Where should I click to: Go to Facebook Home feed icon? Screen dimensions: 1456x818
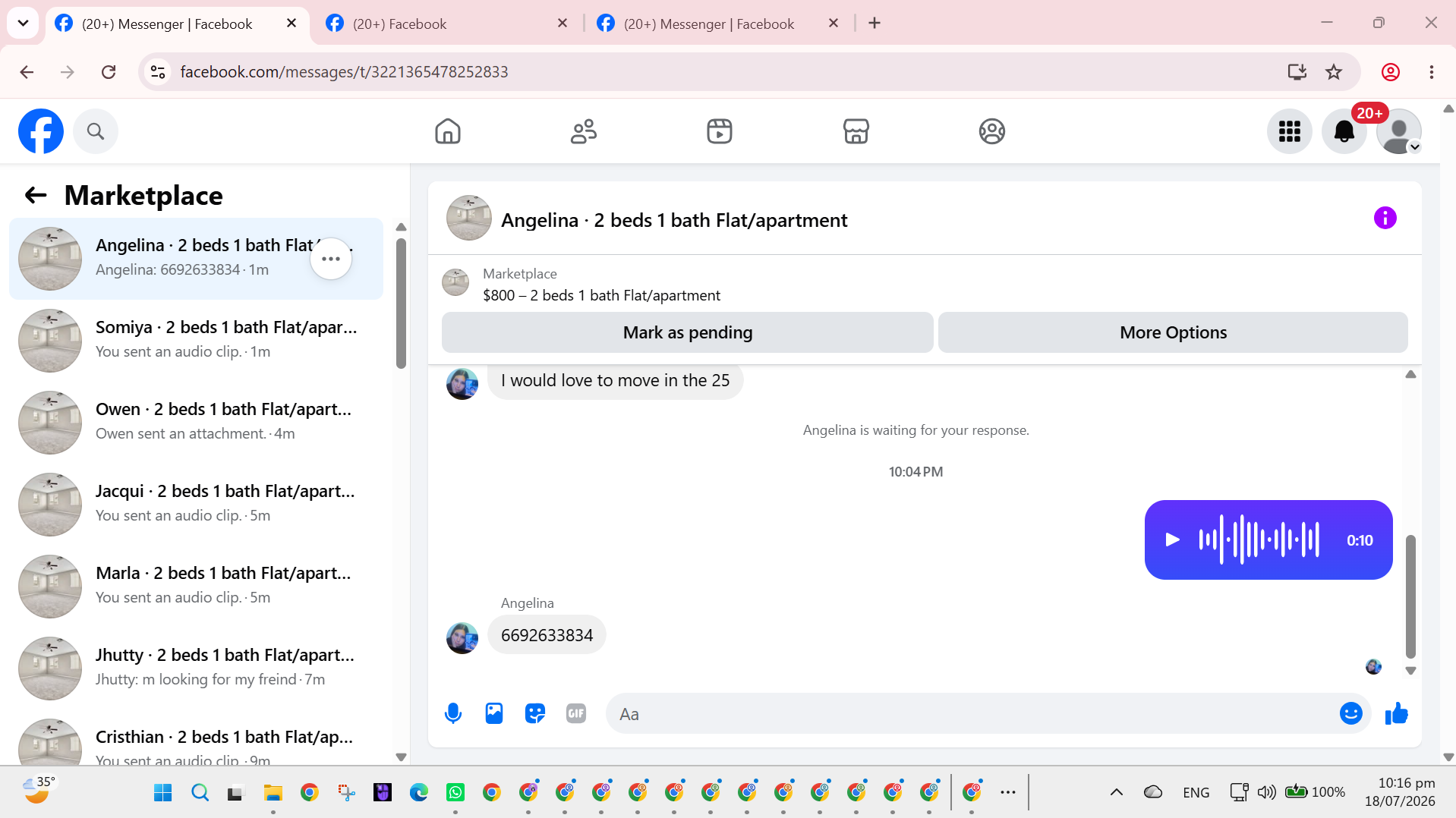point(448,131)
